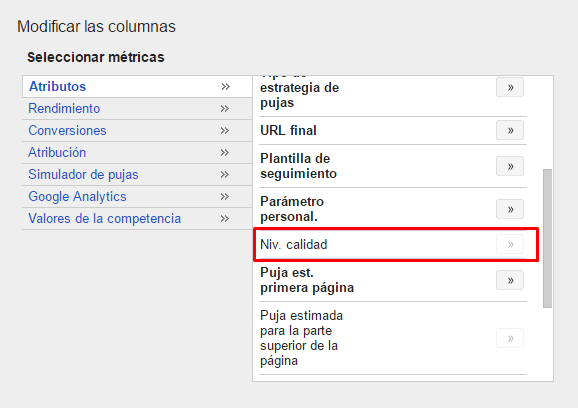Click the disabled Niv. calidad add arrow
Image resolution: width=578 pixels, height=408 pixels.
(x=510, y=244)
